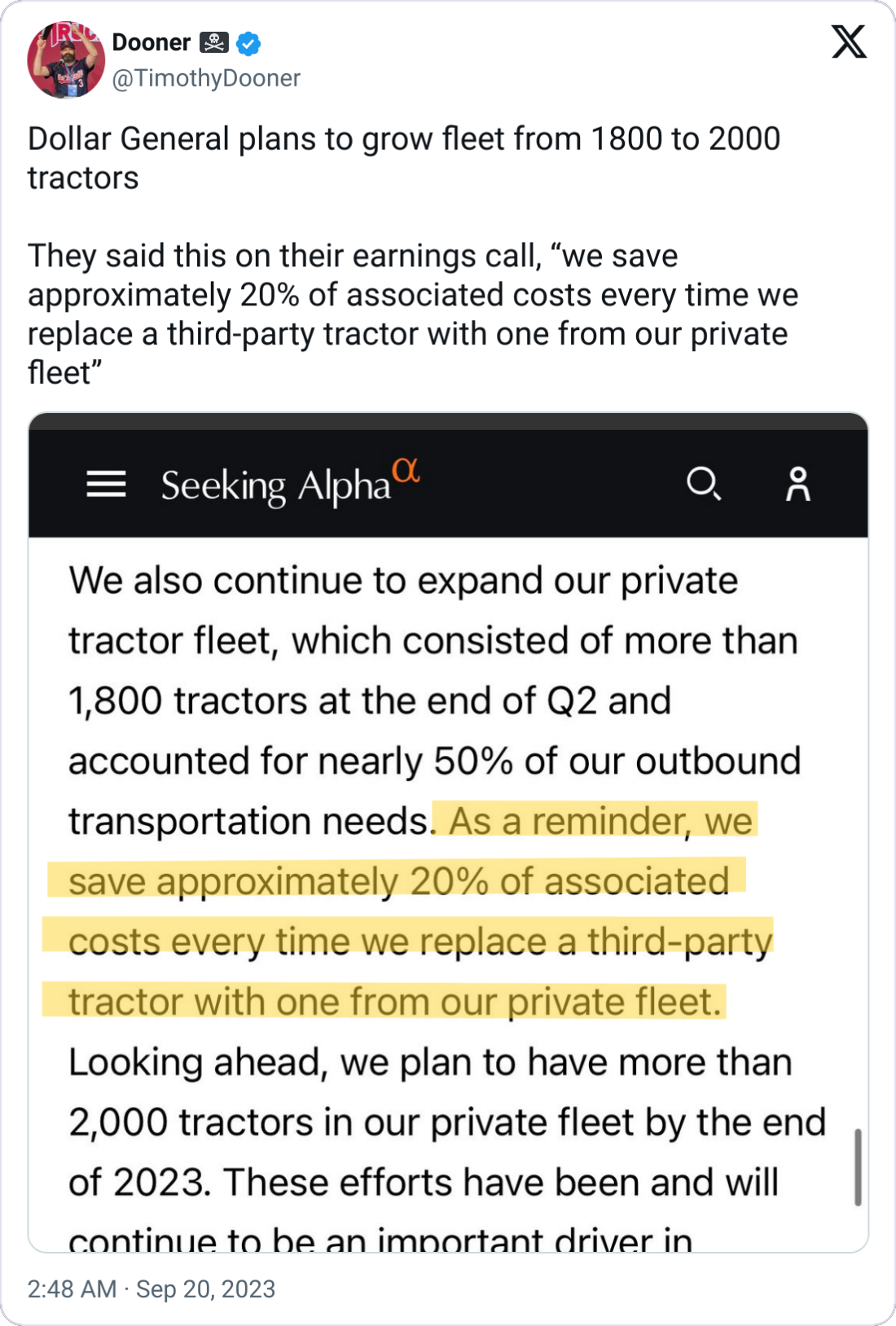The height and width of the screenshot is (1326, 896).
Task: Click the X logo in the corner
Action: (849, 42)
